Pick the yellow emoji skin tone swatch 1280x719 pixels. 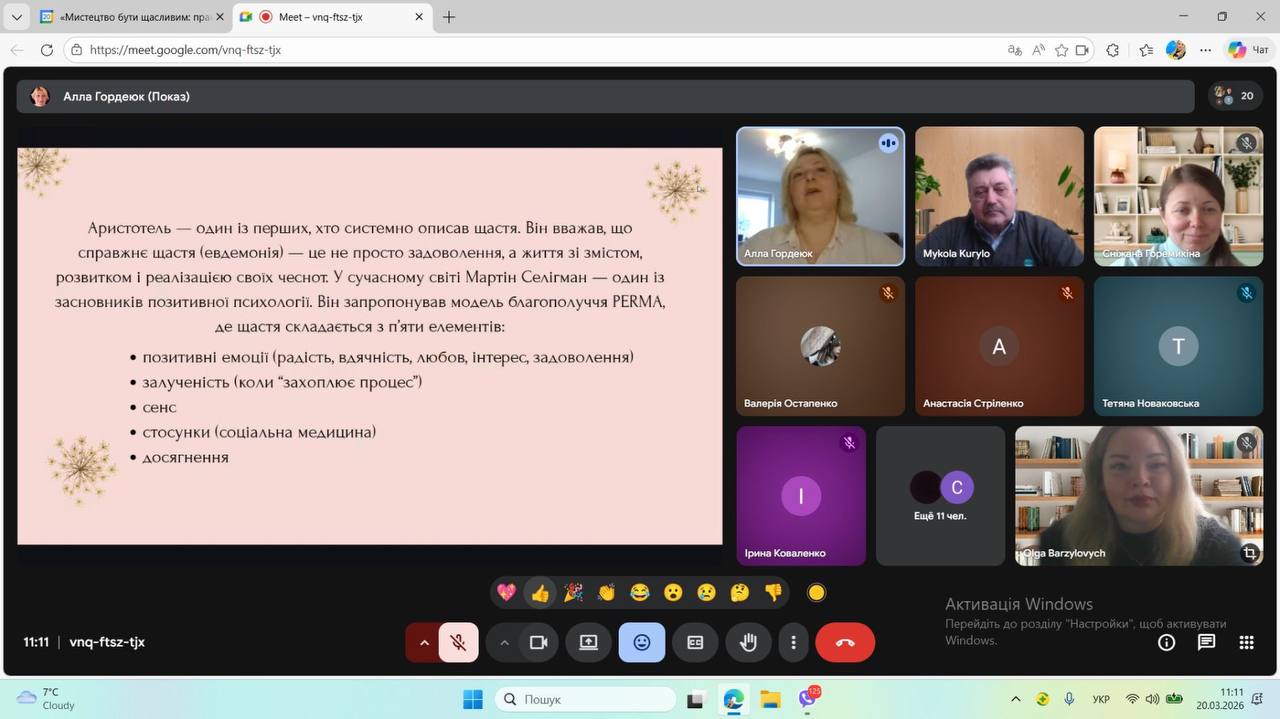(816, 593)
